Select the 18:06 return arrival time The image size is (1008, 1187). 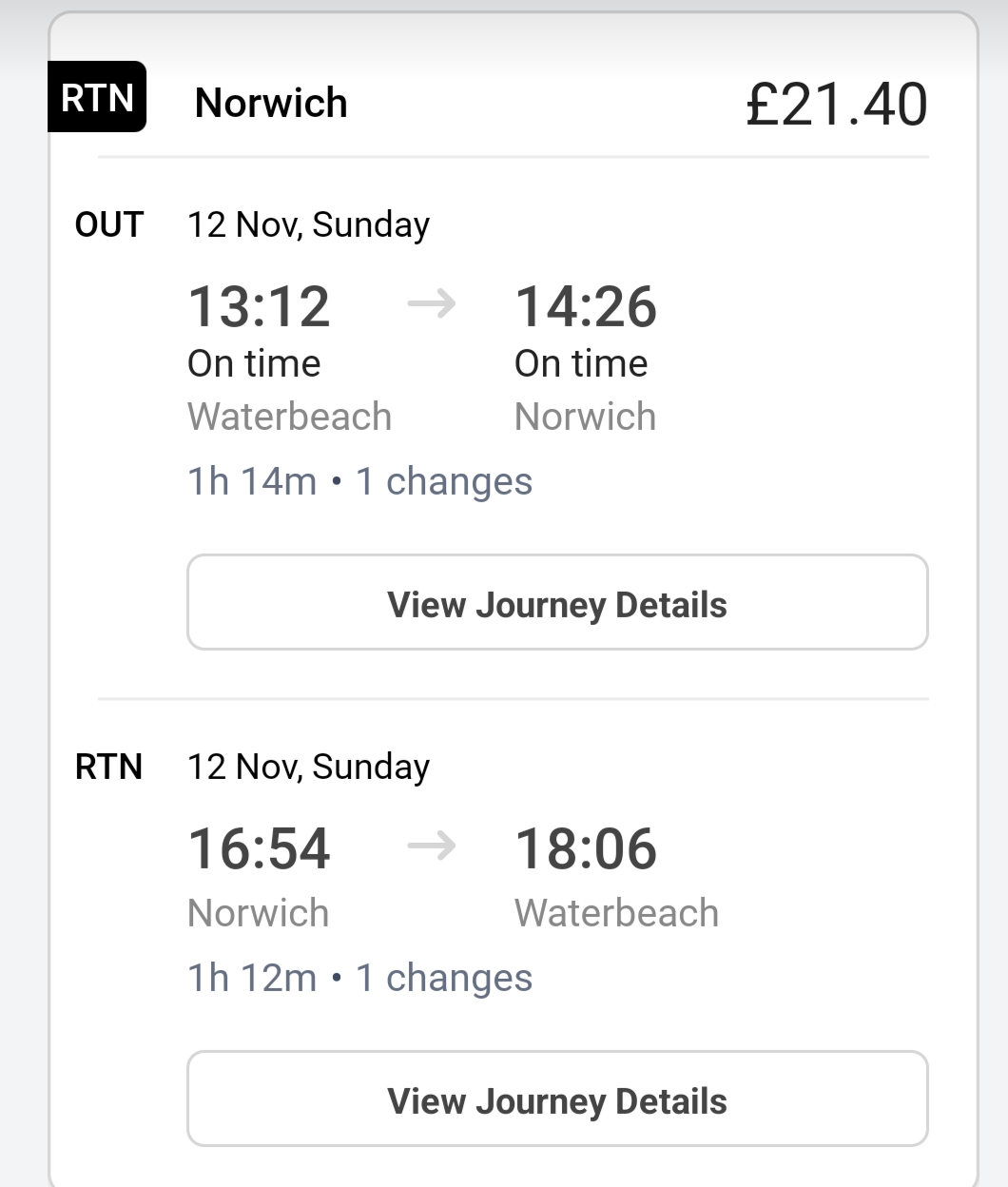586,848
